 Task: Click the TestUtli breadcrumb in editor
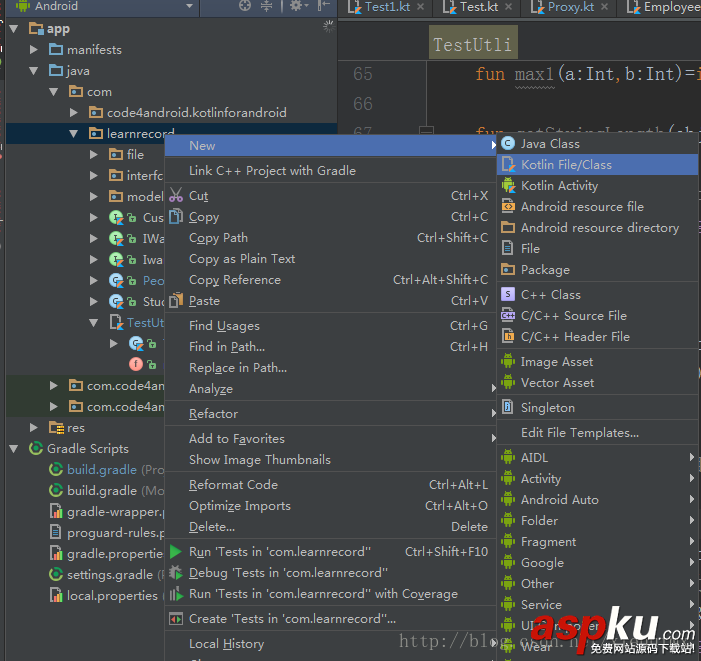pyautogui.click(x=473, y=44)
